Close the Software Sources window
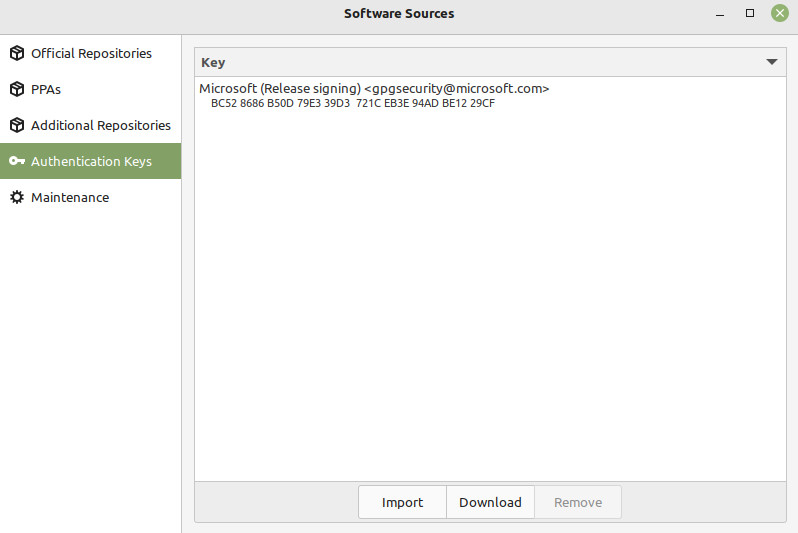The image size is (798, 533). point(780,13)
